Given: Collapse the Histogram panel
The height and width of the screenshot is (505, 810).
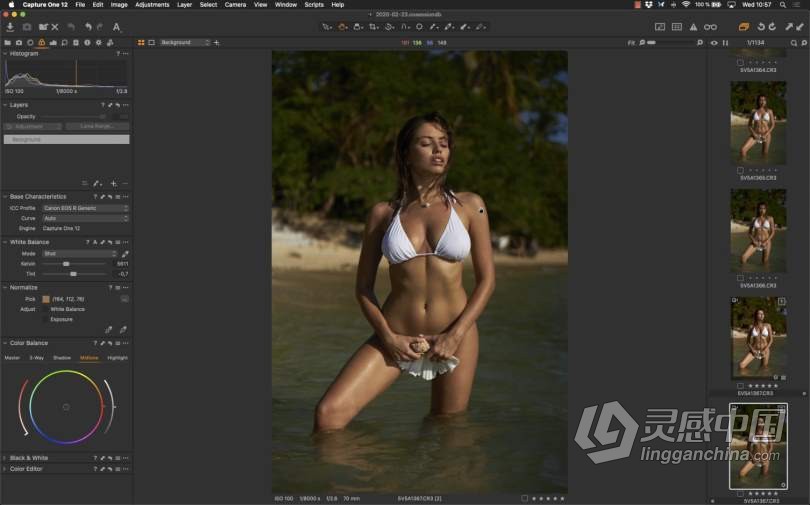Looking at the screenshot, I should pos(5,54).
